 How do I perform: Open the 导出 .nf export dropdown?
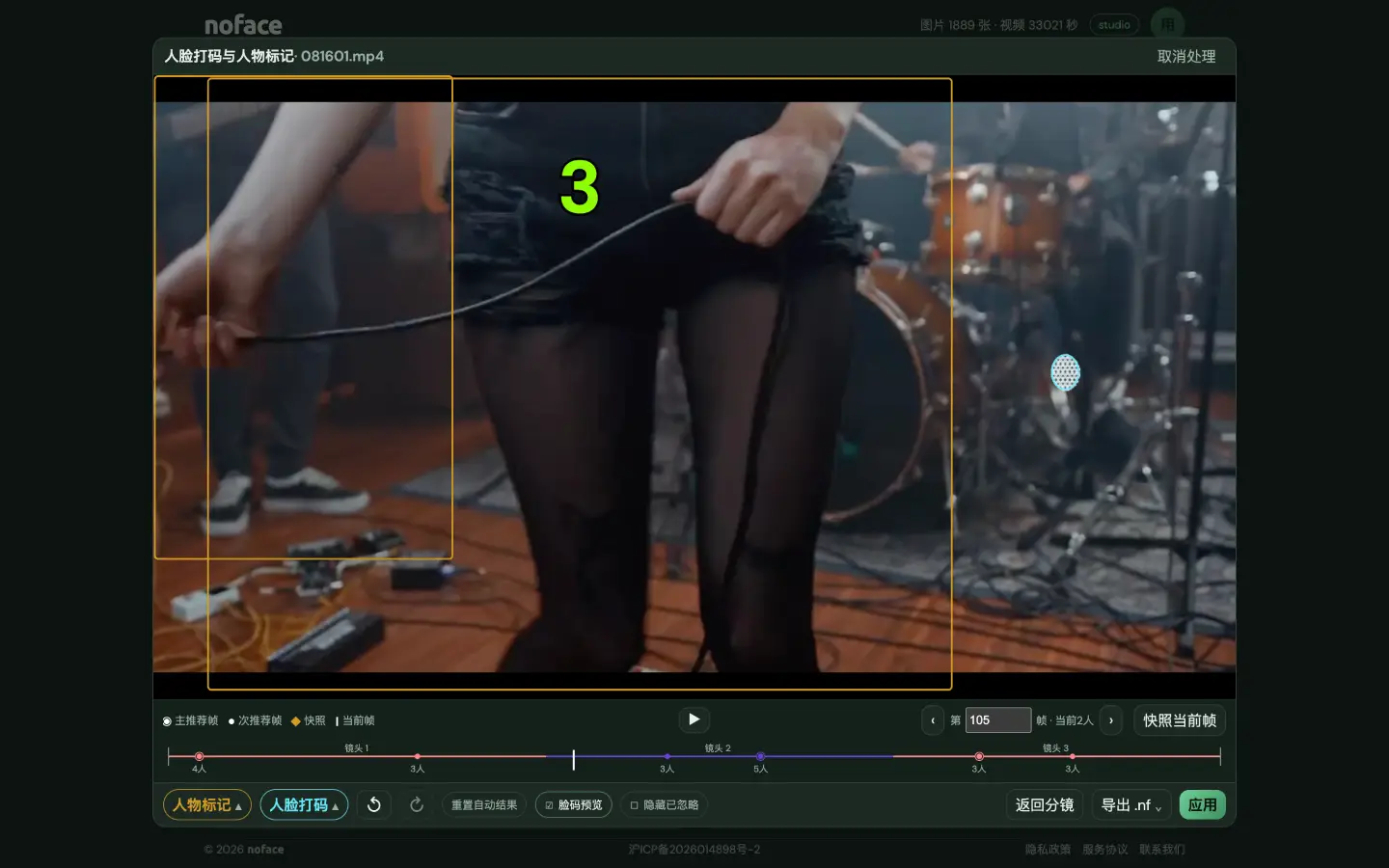[1131, 804]
